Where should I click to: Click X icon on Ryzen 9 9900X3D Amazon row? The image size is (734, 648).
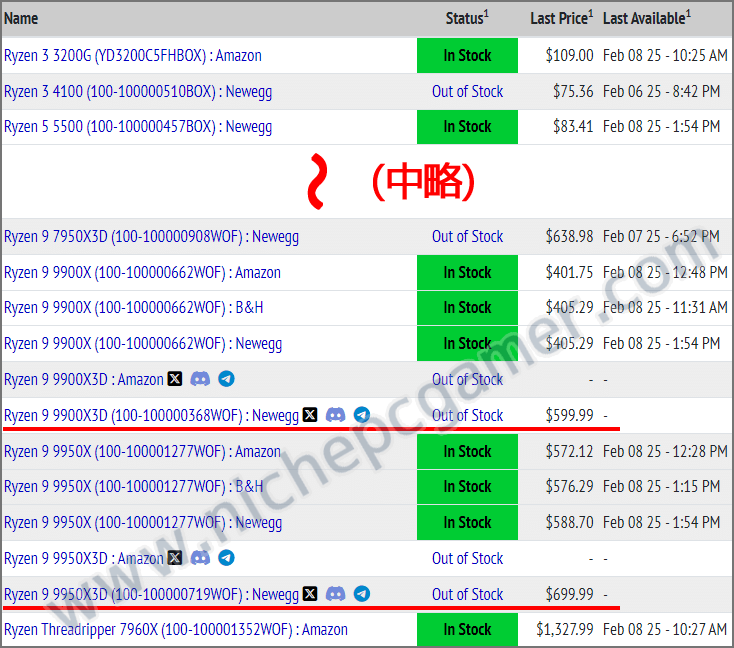tap(175, 379)
